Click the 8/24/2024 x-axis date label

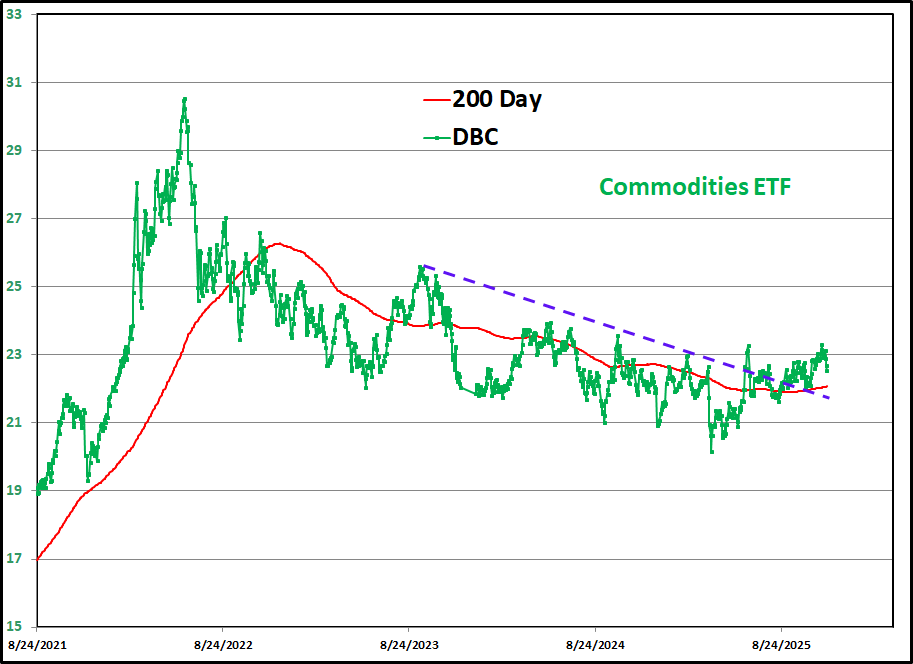(x=595, y=645)
